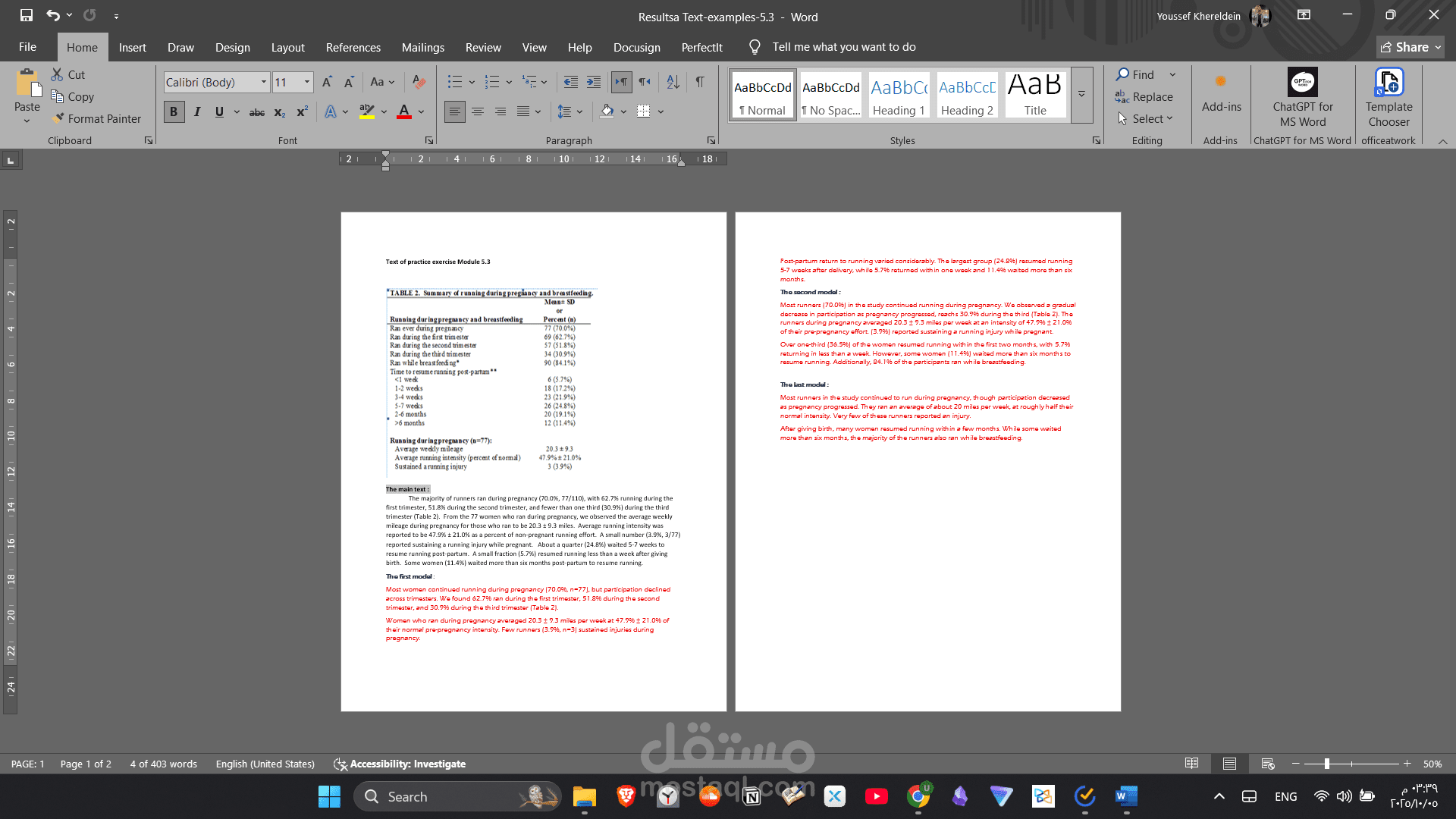Click Find in the Editing group
1456x819 pixels.
[1135, 74]
